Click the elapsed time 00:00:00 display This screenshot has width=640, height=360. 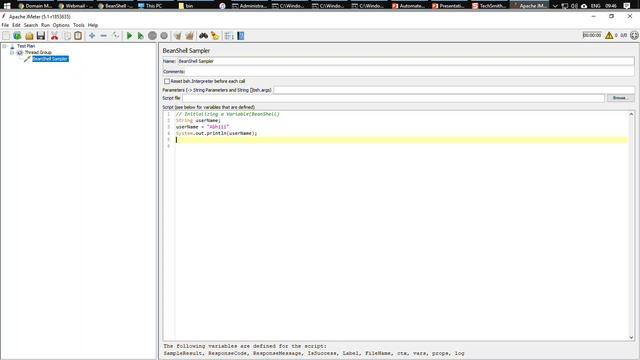point(592,36)
